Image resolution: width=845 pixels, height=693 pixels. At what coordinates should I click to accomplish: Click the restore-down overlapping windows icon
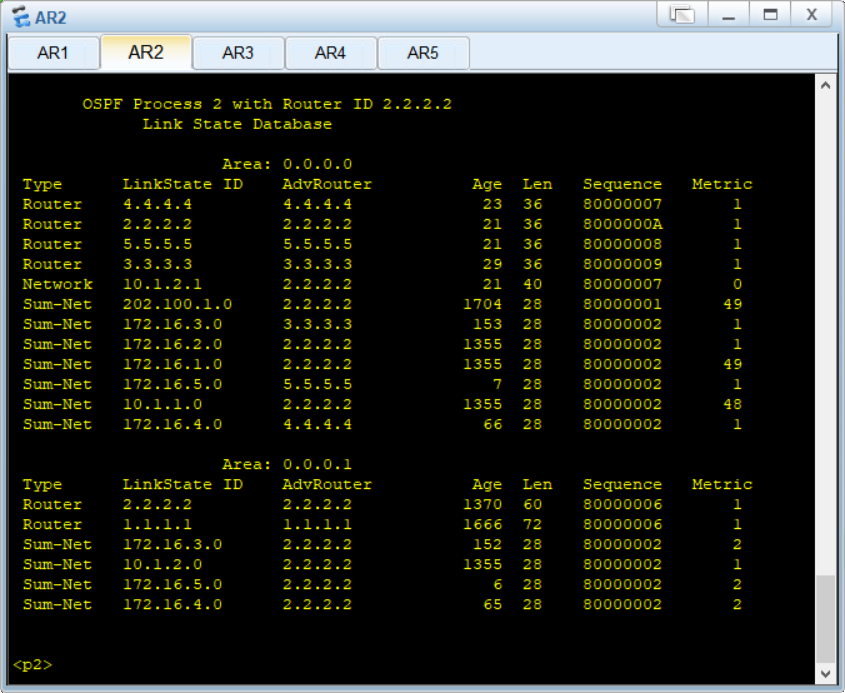(x=682, y=15)
